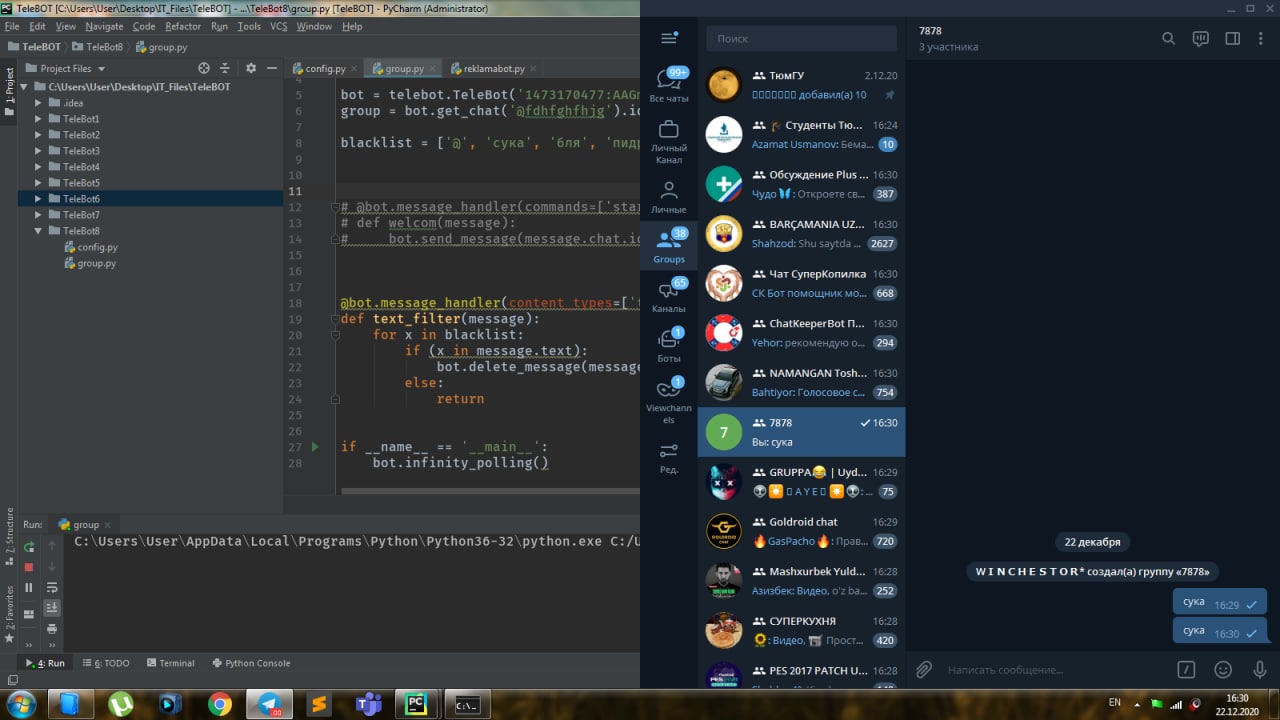Click TeleBot8 in the breadcrumb bar
Screen dimensions: 1280x720
98,46
